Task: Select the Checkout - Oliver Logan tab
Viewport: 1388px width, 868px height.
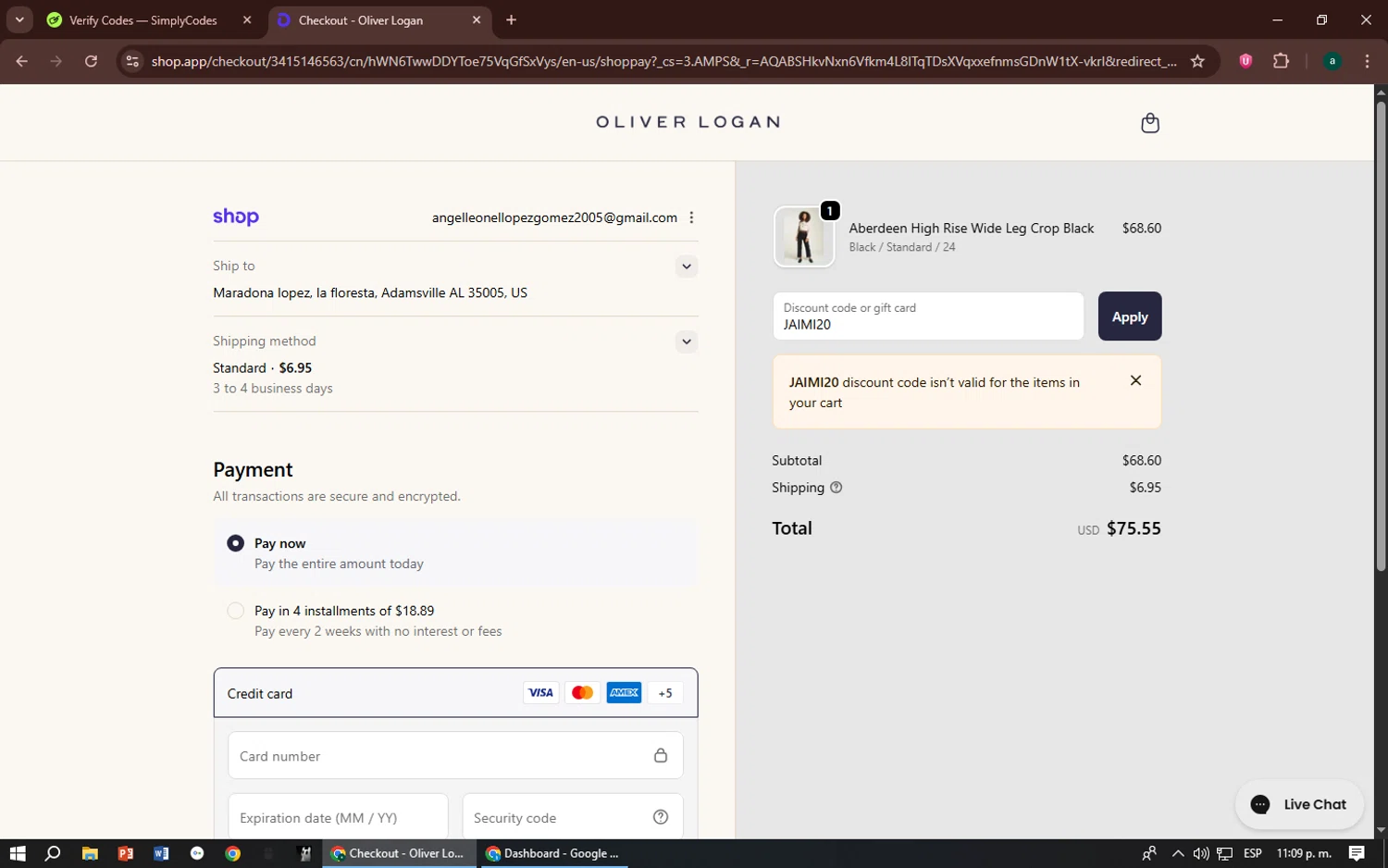Action: coord(381,19)
